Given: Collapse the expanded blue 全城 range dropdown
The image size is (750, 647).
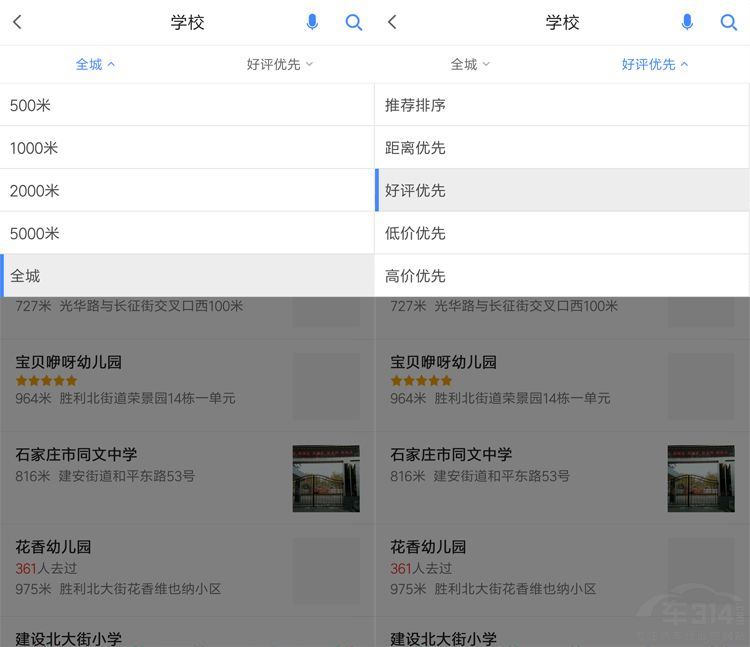Looking at the screenshot, I should coord(95,64).
